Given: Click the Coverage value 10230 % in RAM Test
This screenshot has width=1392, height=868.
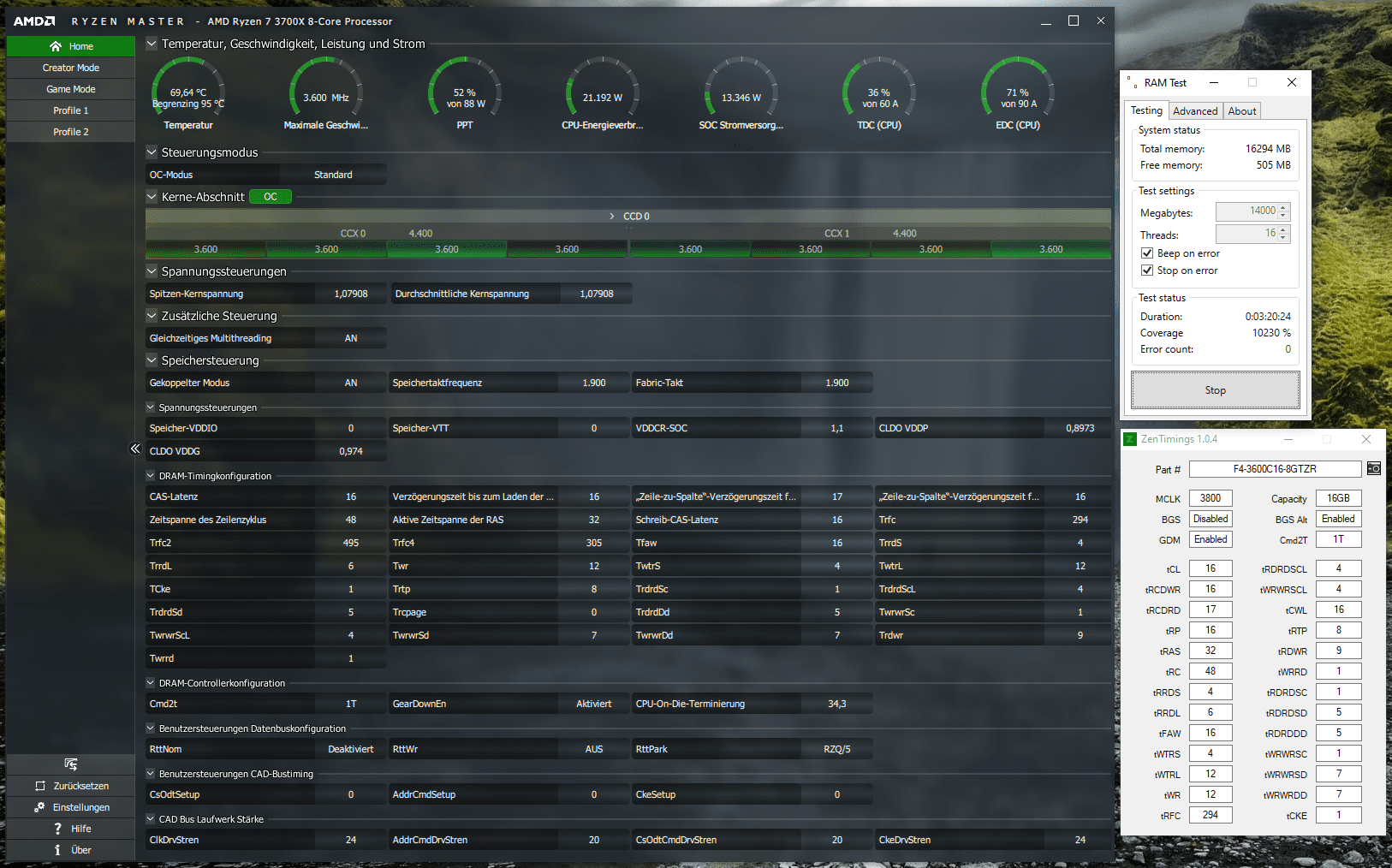Looking at the screenshot, I should tap(1271, 333).
